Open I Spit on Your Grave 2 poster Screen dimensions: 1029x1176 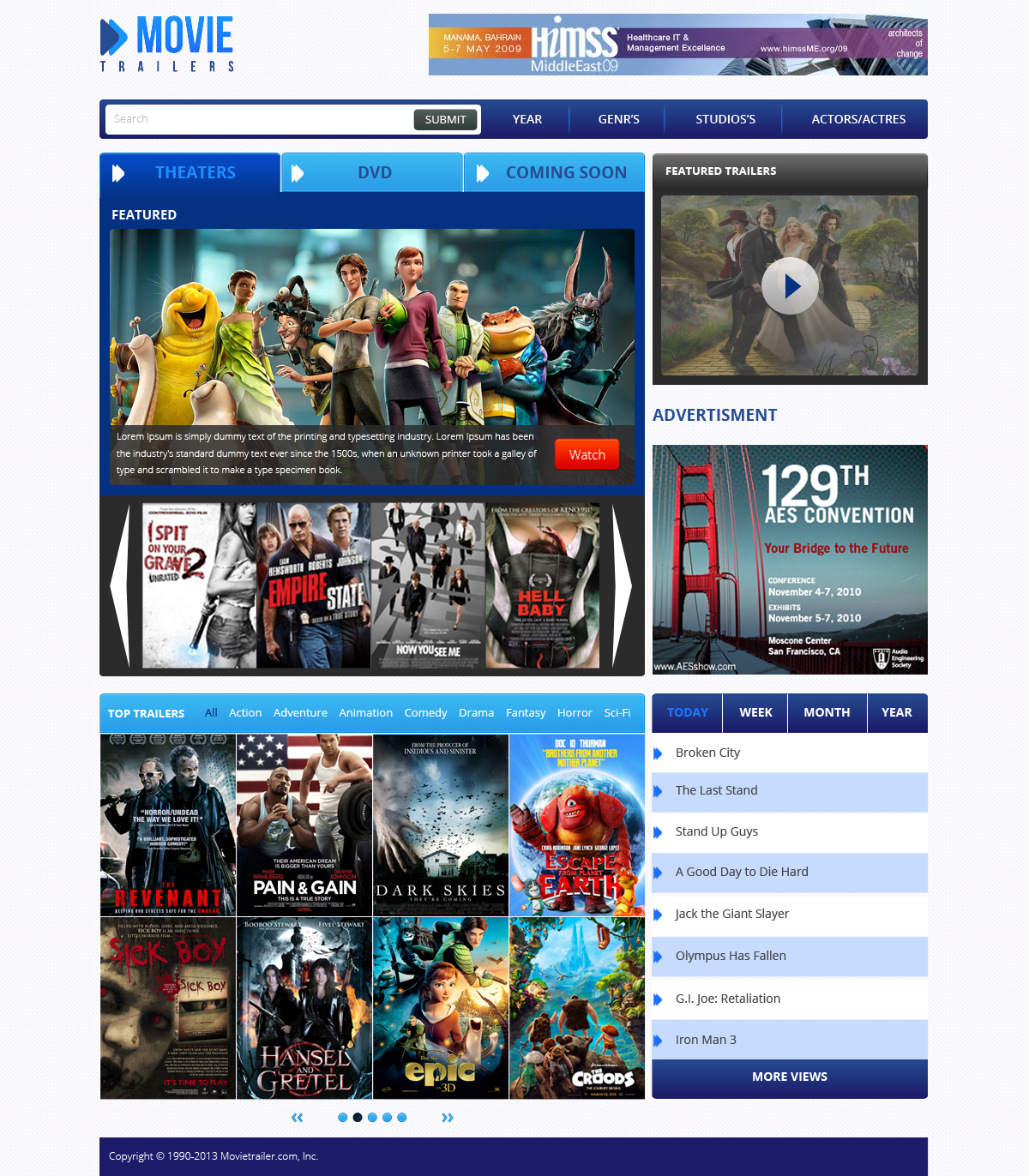pos(199,585)
